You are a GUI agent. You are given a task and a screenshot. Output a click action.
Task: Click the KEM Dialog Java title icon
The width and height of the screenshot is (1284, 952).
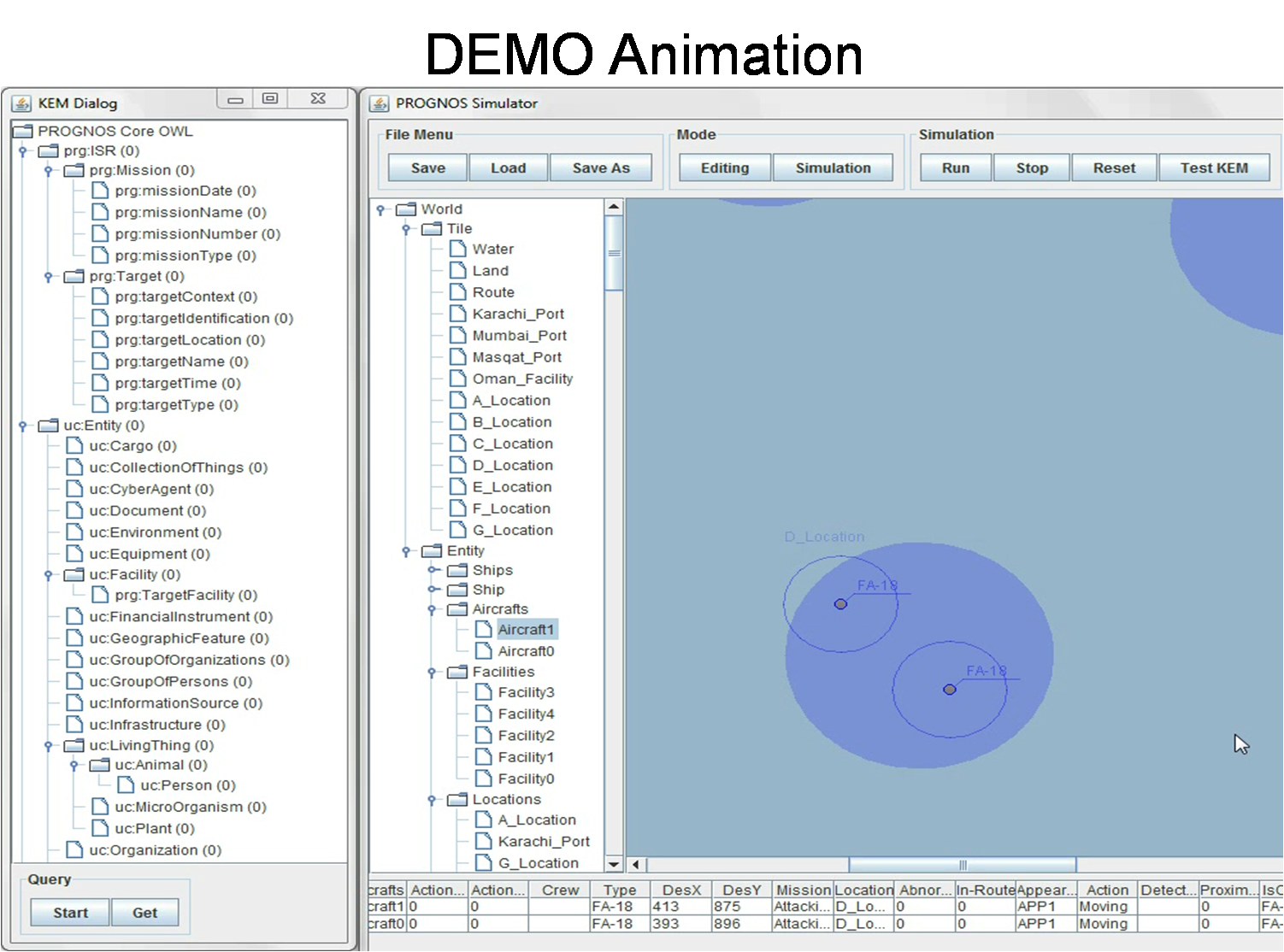[21, 103]
